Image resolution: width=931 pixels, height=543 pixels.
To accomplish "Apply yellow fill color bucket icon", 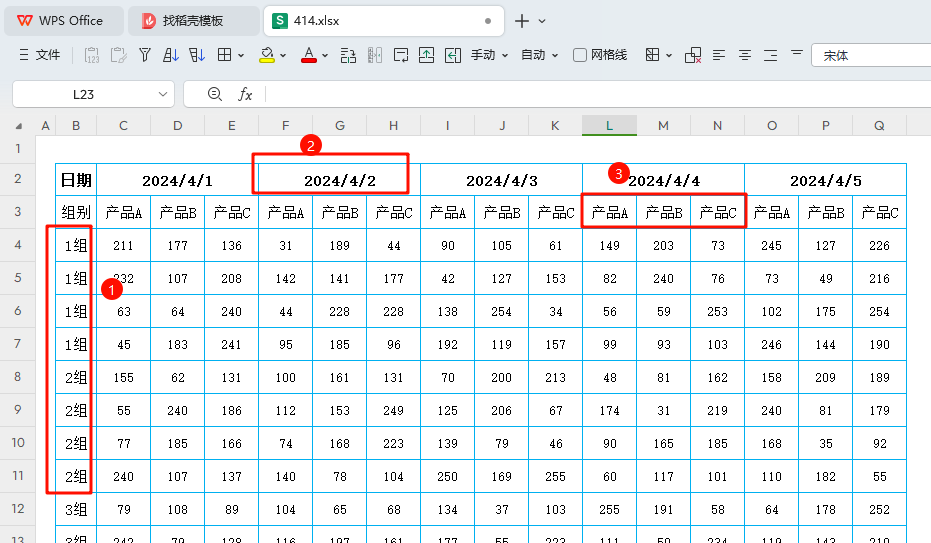I will (x=267, y=55).
